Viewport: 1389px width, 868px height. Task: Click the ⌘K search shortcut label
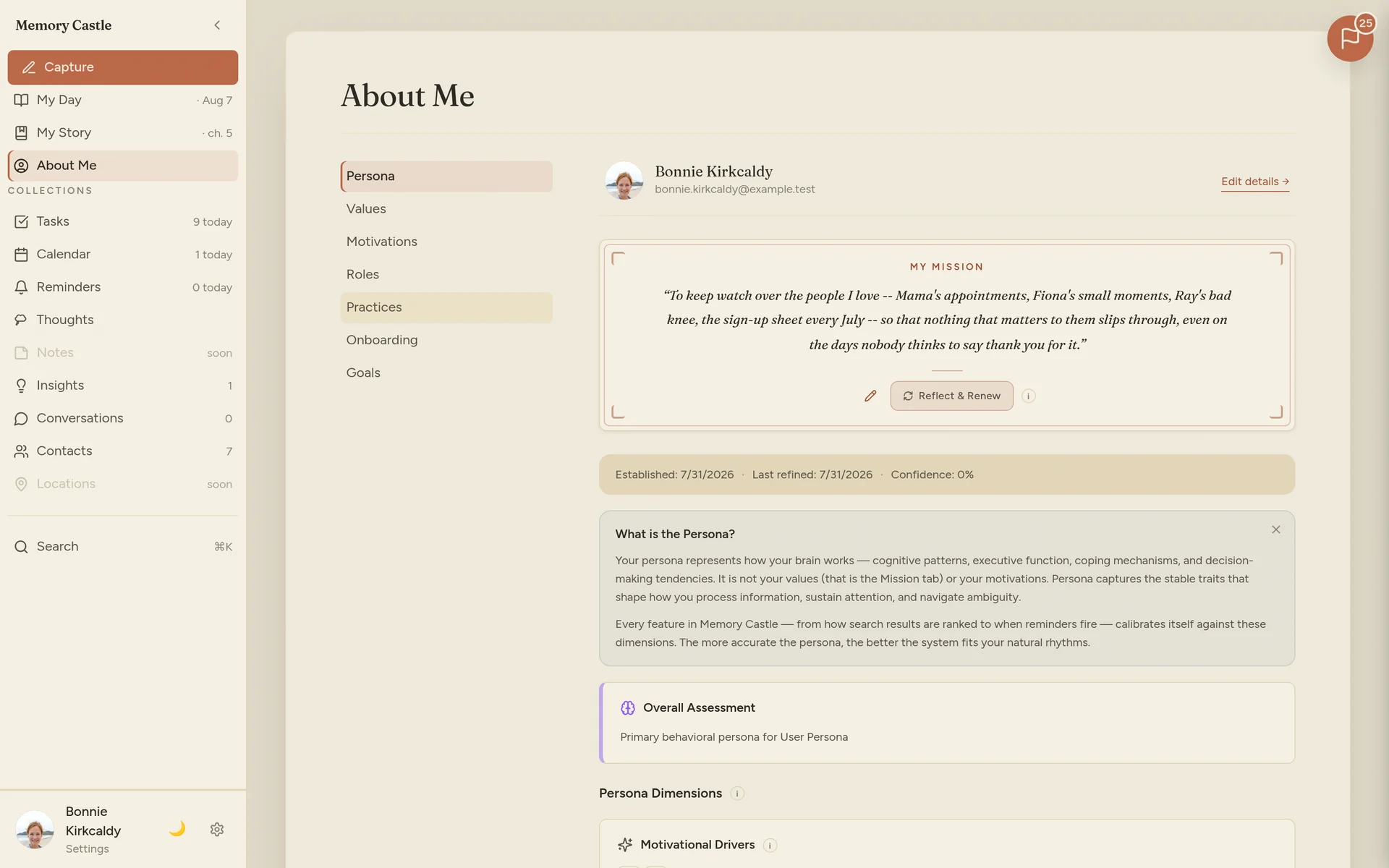(224, 547)
